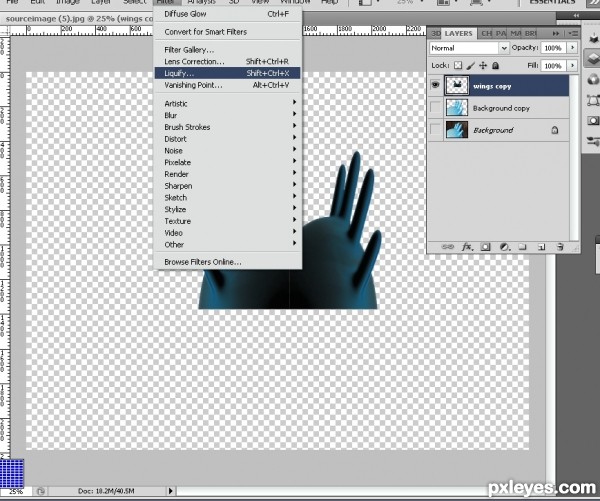Expand the Sharpen submenu
The height and width of the screenshot is (501, 600).
227,186
